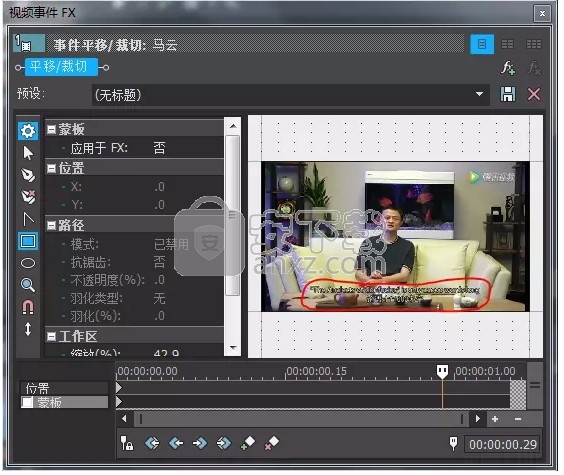564x475 pixels.
Task: Click the 羽化类型 value 无
Action: 159,298
